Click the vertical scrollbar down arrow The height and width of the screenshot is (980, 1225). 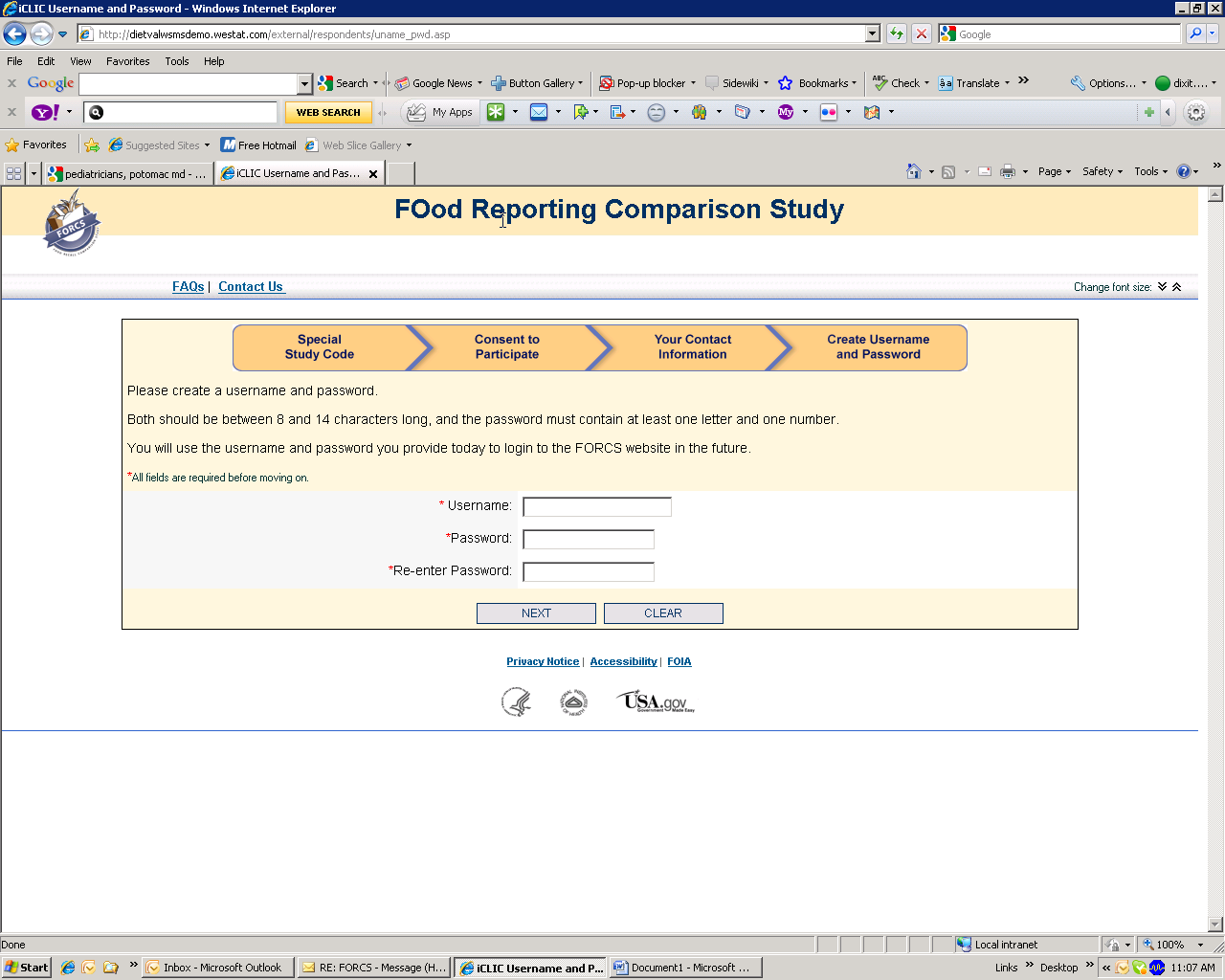click(1215, 924)
